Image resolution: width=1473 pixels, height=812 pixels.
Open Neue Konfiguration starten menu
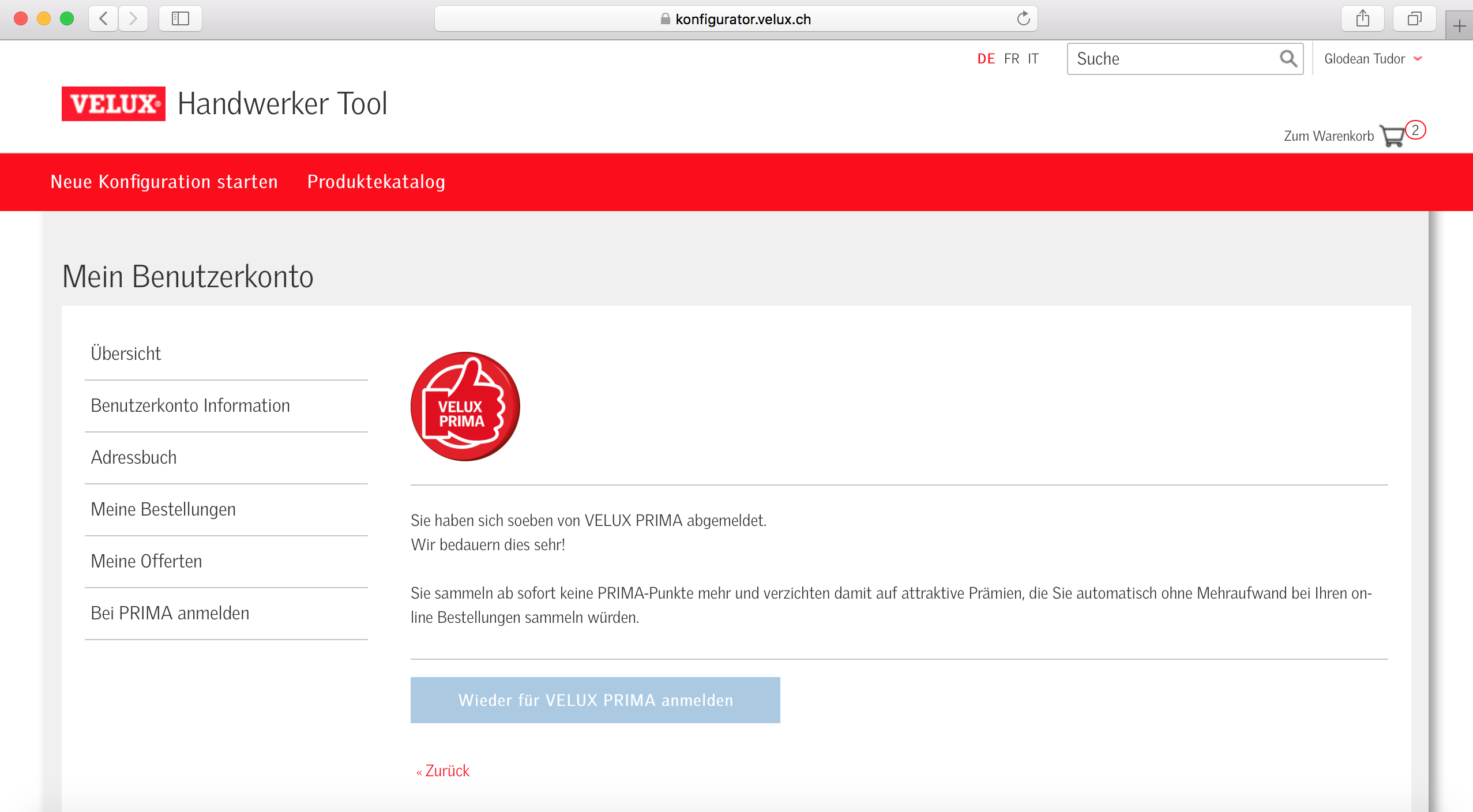coord(164,182)
